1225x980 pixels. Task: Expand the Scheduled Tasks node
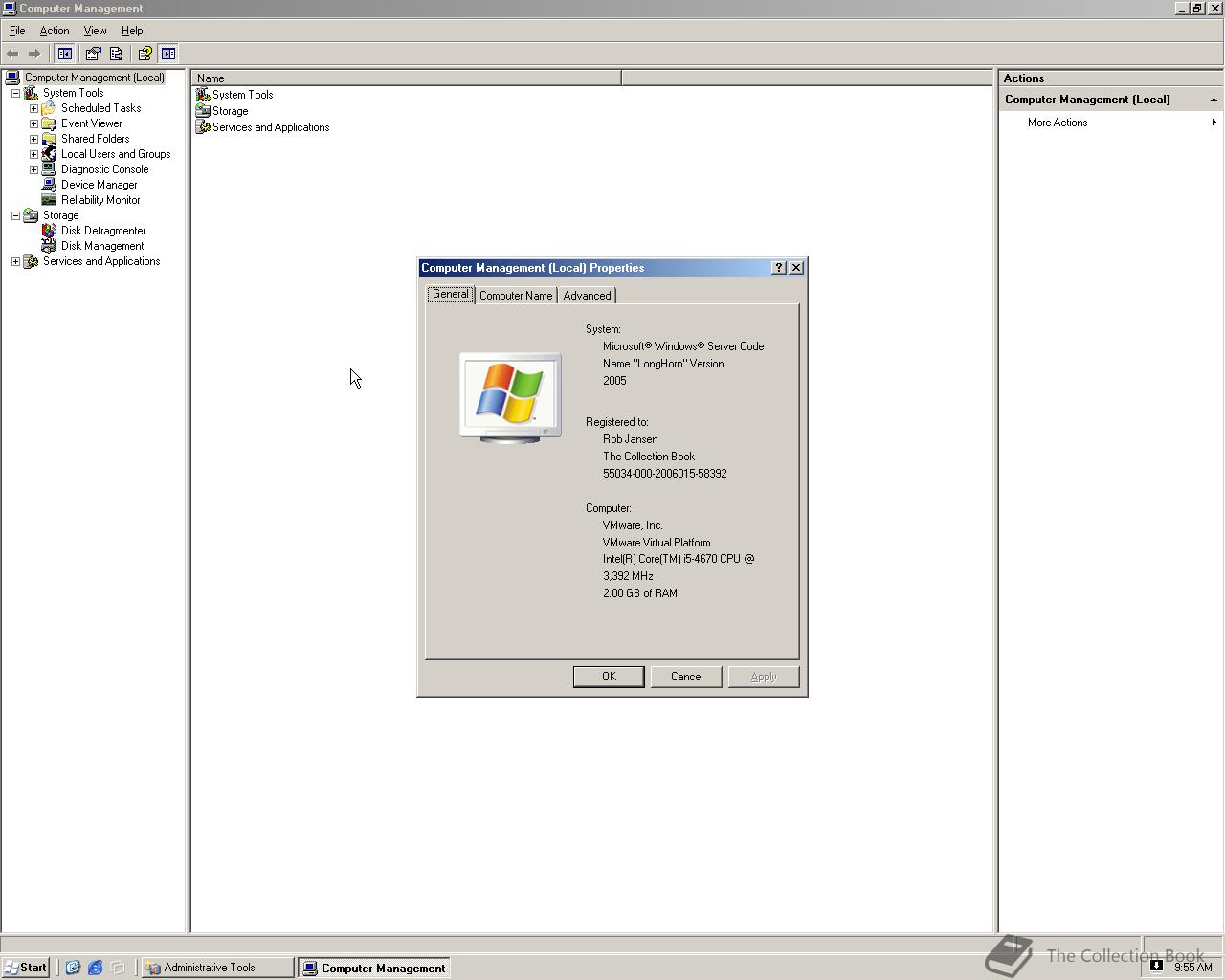(33, 108)
